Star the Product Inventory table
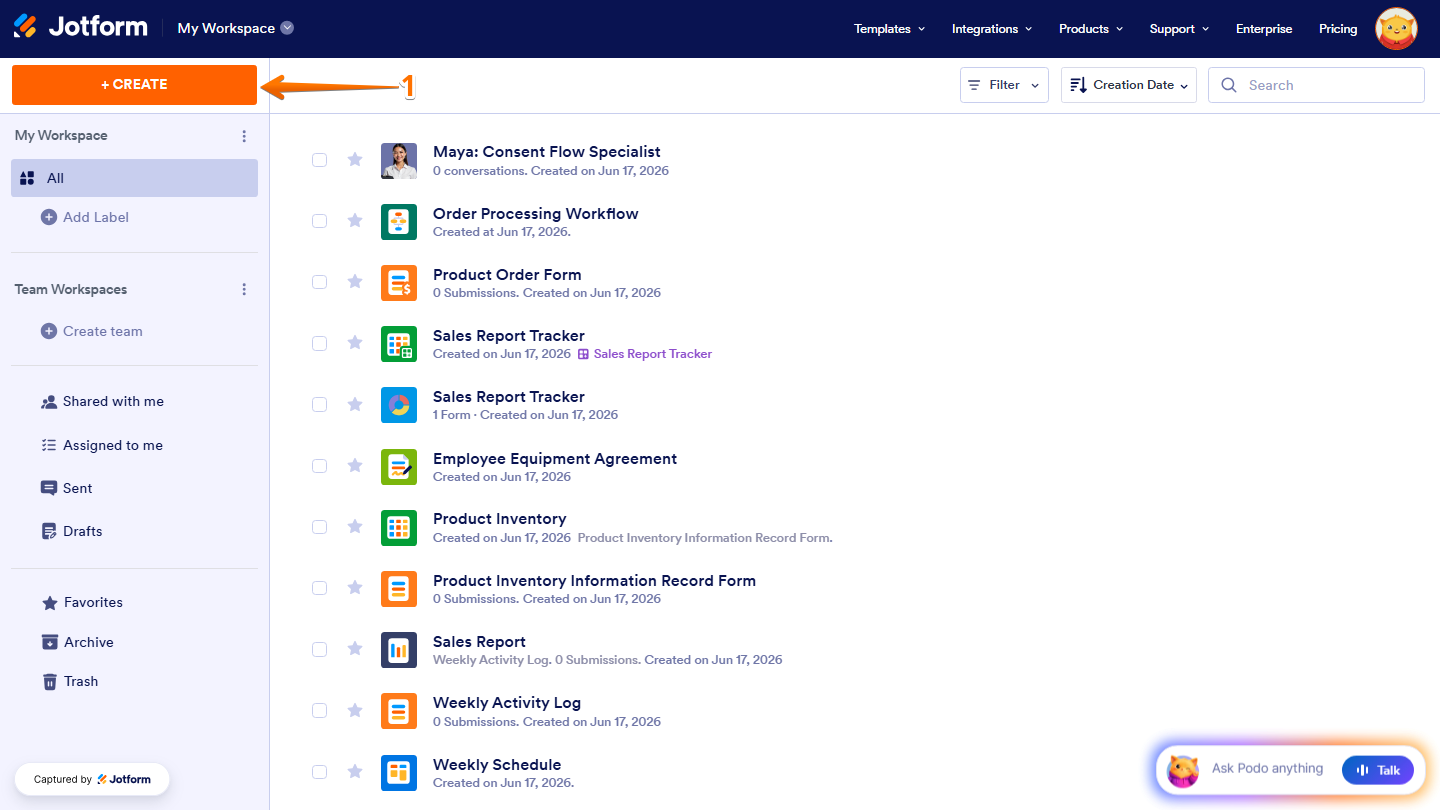Viewport: 1440px width, 810px height. click(x=355, y=526)
